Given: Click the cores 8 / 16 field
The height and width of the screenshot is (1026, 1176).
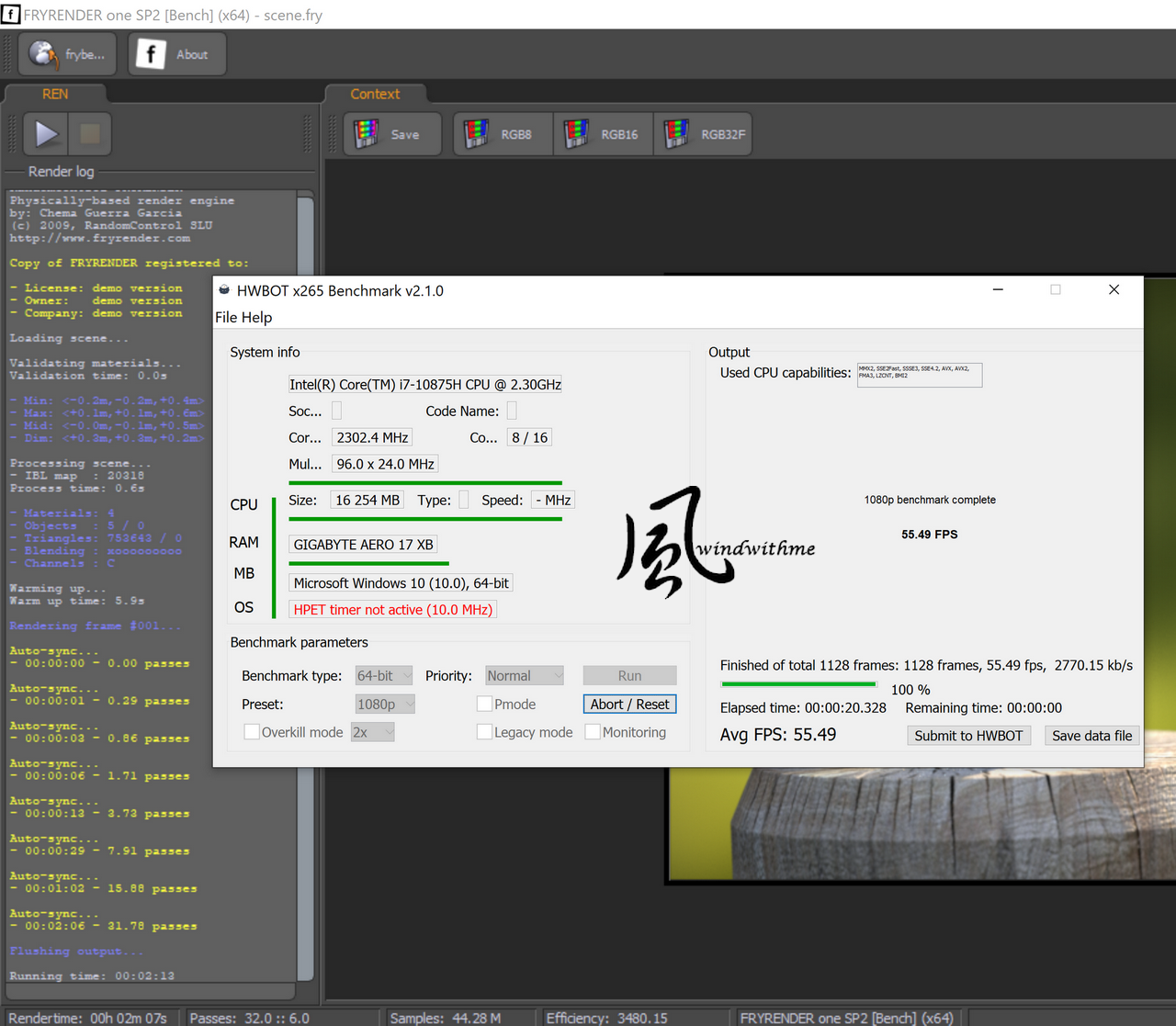Looking at the screenshot, I should click(x=530, y=438).
